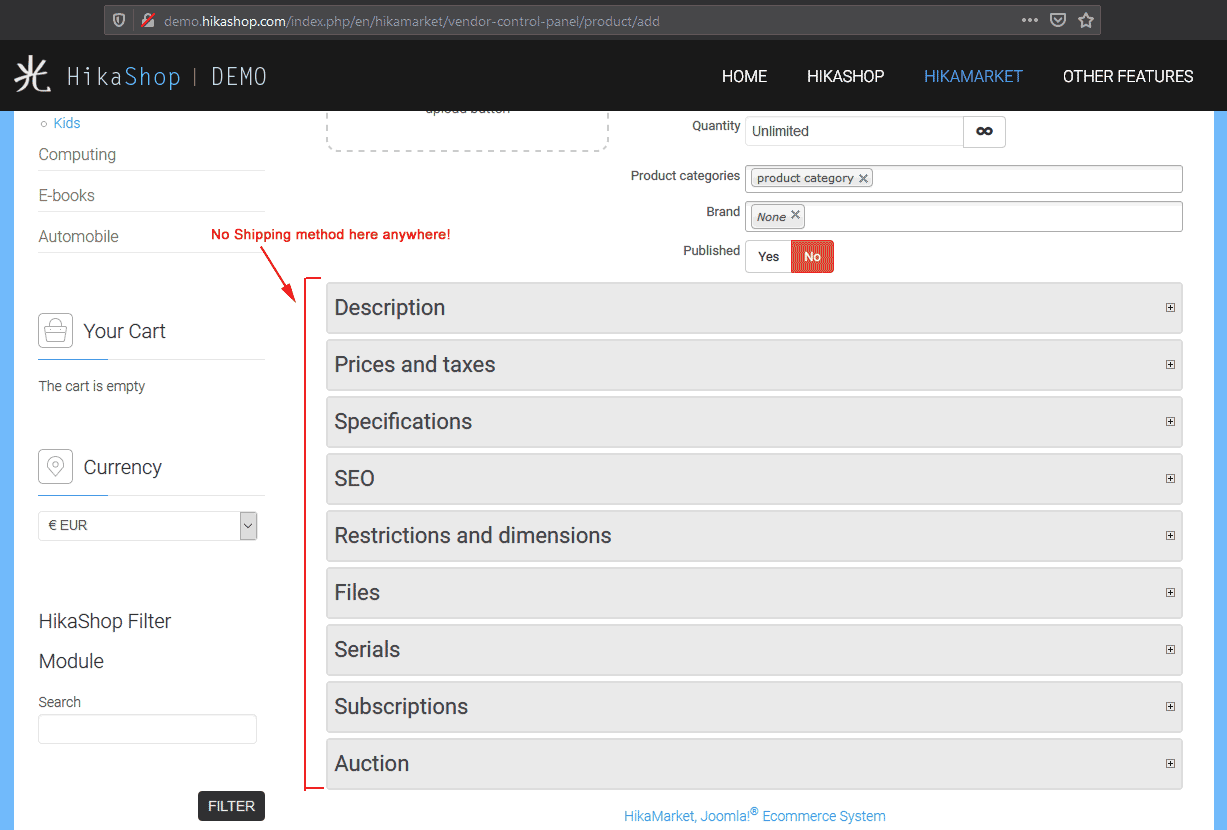Open the Automobile category link

[79, 236]
